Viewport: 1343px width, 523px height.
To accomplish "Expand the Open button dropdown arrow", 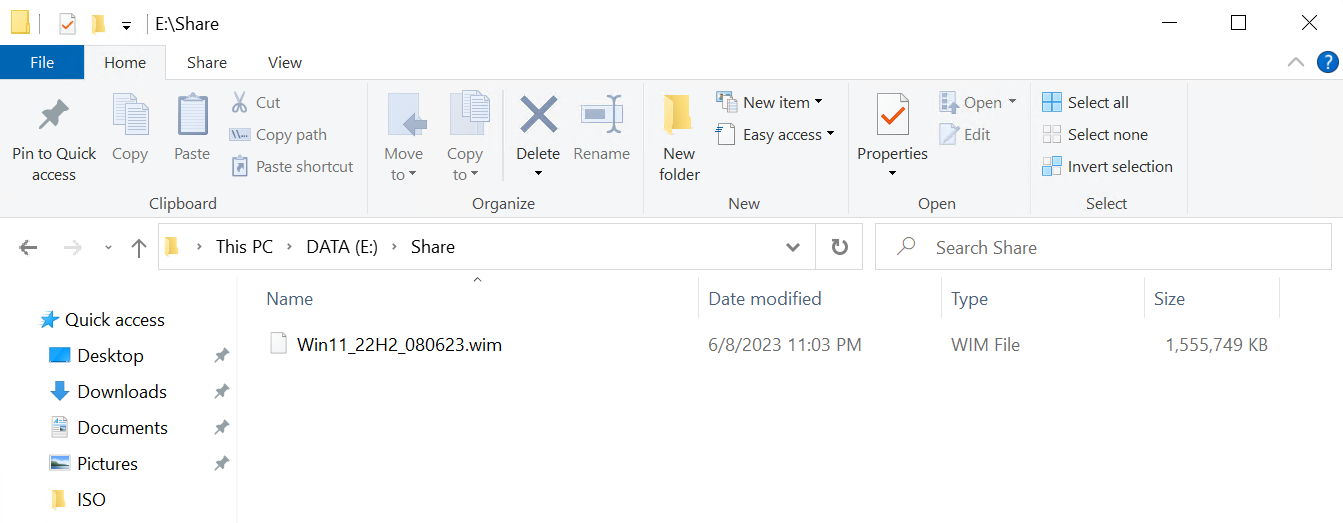I will [1012, 102].
